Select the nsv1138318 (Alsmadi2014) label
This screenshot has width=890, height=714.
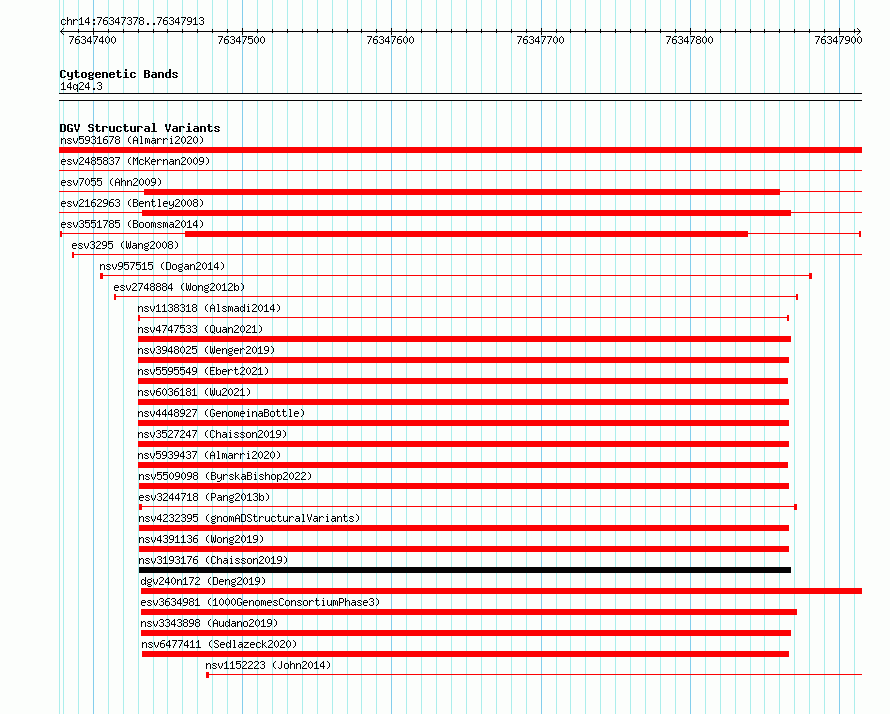pos(209,308)
